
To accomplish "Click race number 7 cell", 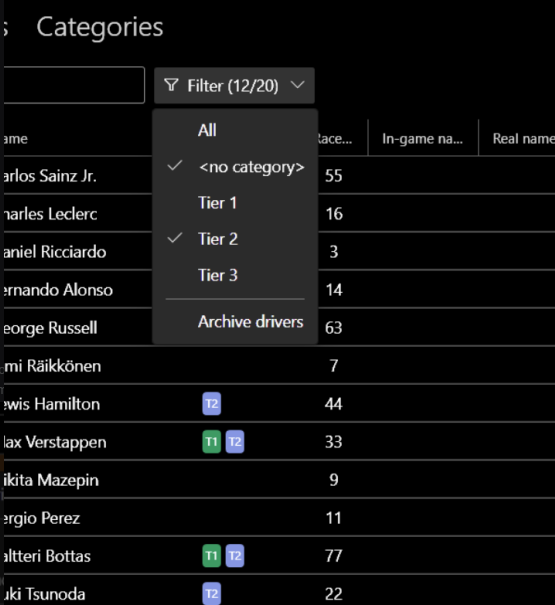I will click(334, 366).
